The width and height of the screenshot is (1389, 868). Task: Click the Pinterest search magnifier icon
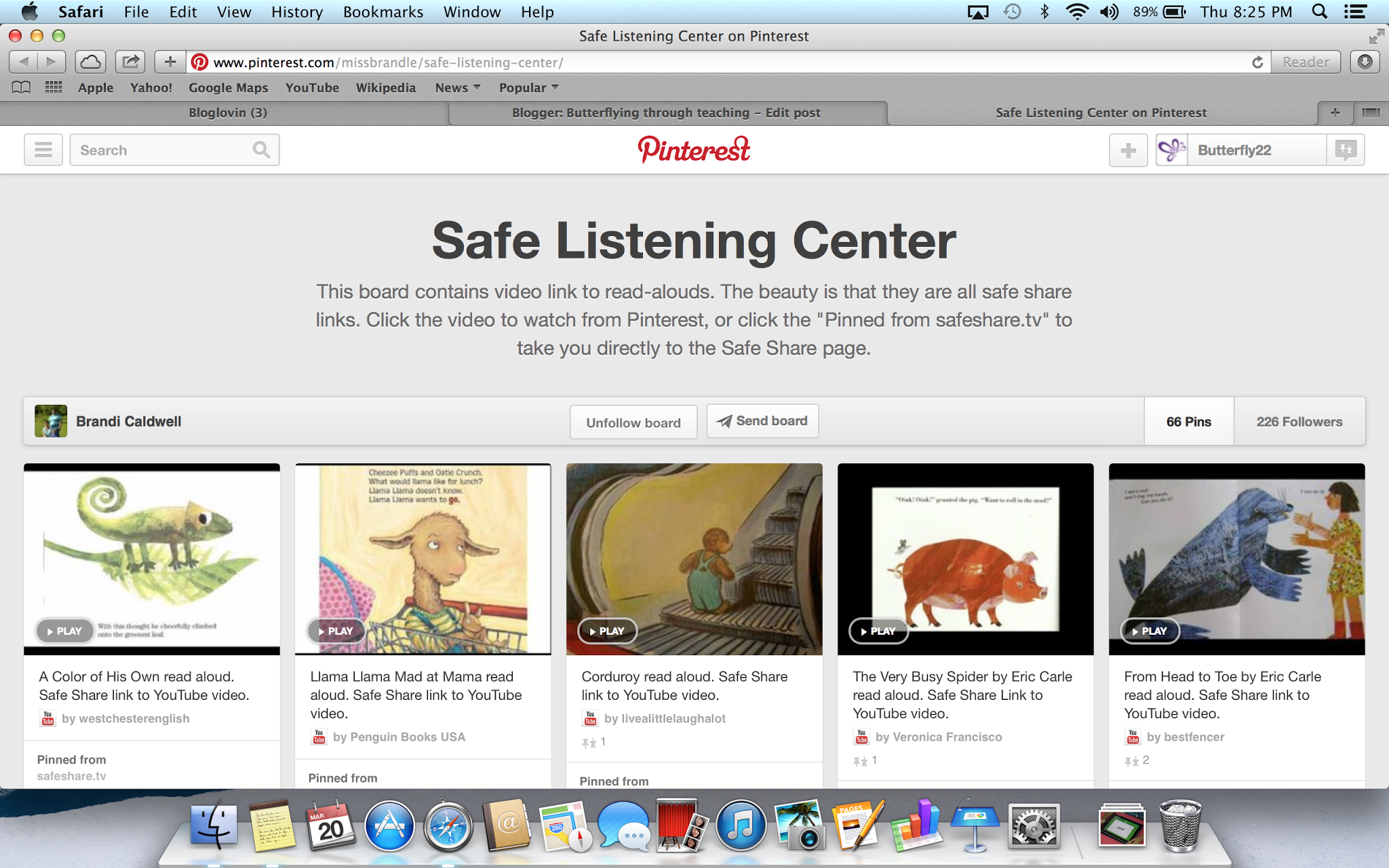[261, 150]
